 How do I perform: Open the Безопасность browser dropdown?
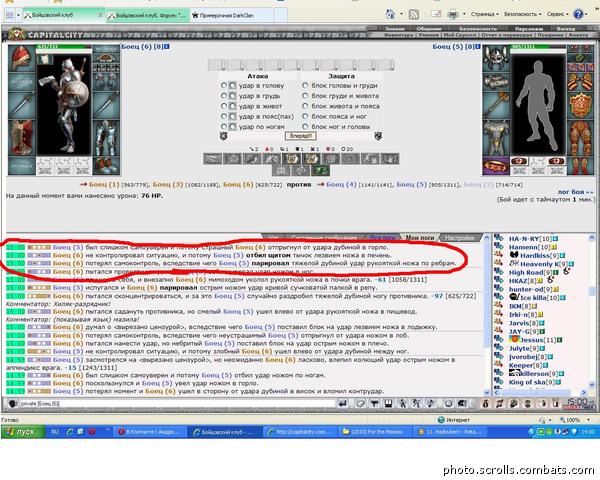[x=522, y=14]
